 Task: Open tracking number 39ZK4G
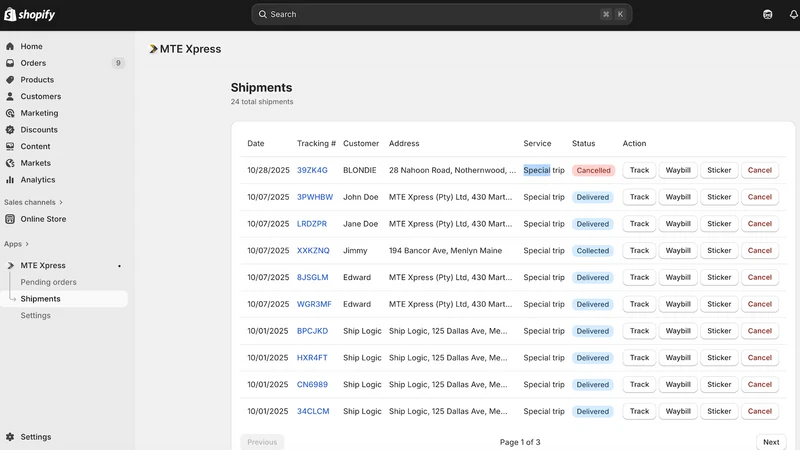(312, 170)
